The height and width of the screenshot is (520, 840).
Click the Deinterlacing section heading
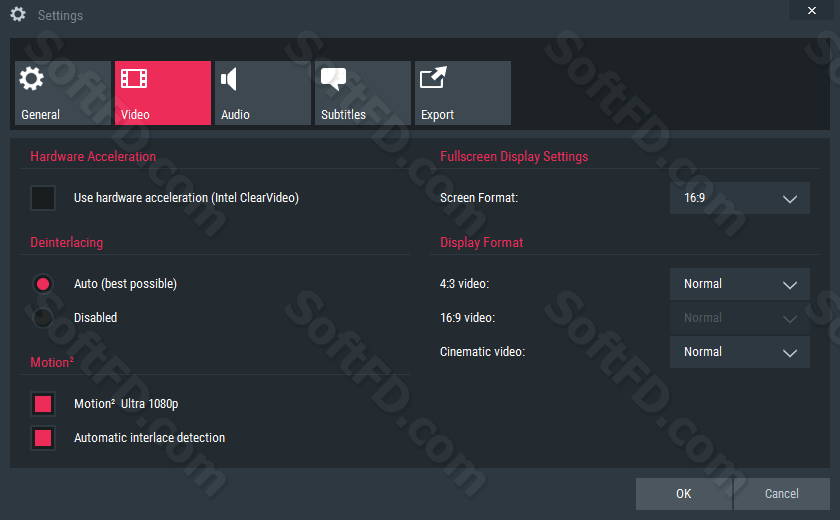coord(66,243)
